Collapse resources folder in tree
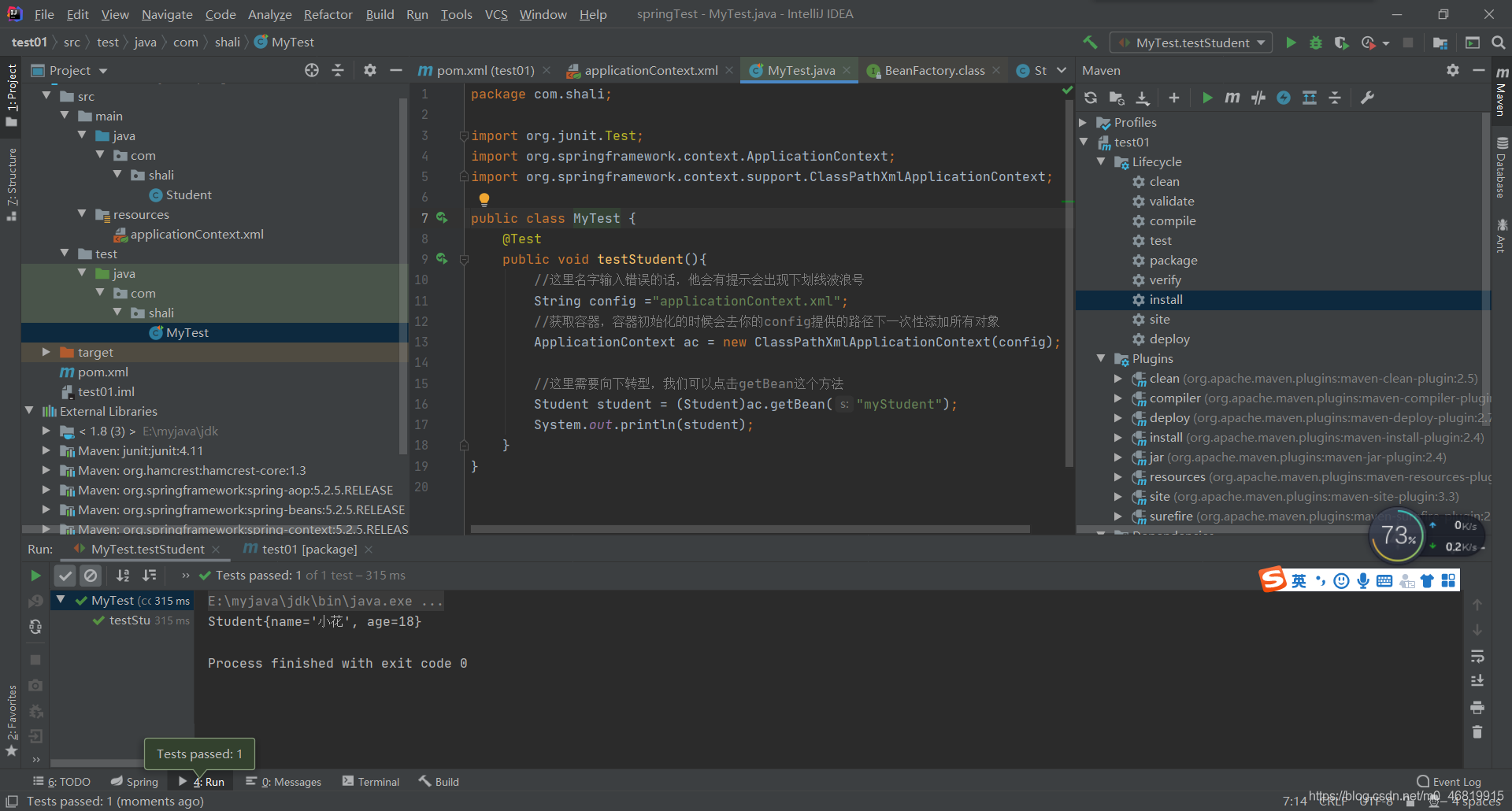Image resolution: width=1512 pixels, height=811 pixels. pos(82,214)
